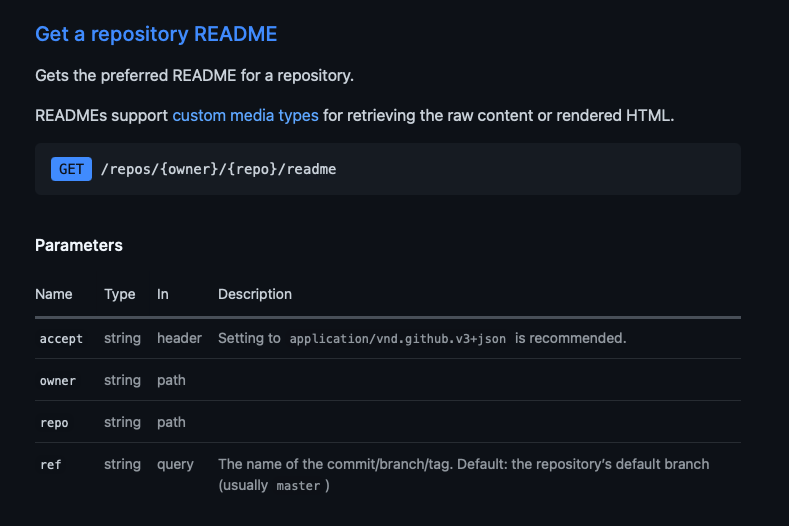This screenshot has width=789, height=526.
Task: Click the application/vnd.github.v3+json code snippet
Action: pyautogui.click(x=398, y=339)
